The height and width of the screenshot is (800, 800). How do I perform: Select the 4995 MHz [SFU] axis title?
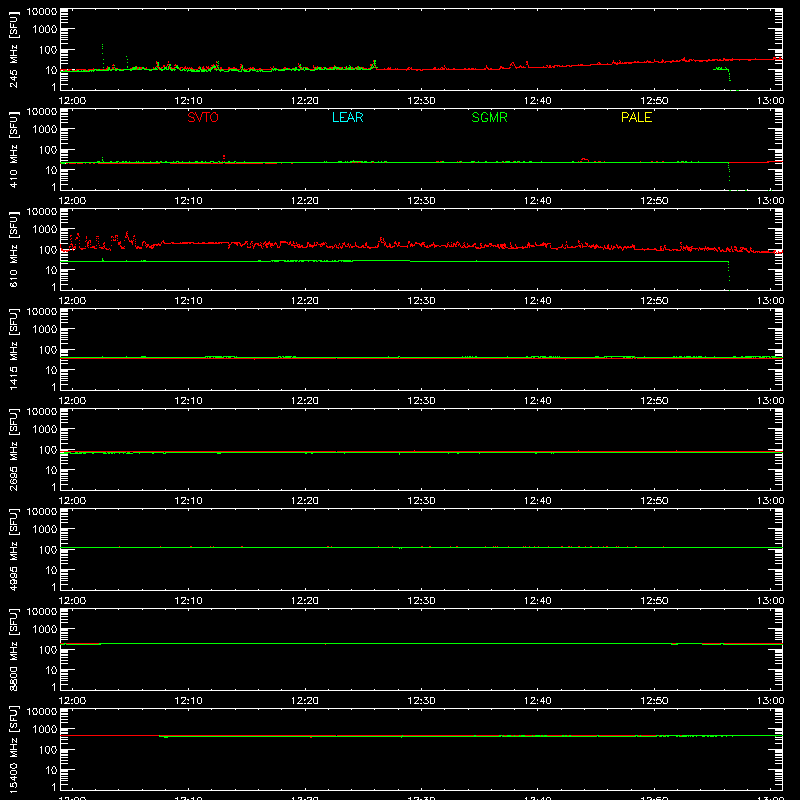click(x=14, y=549)
